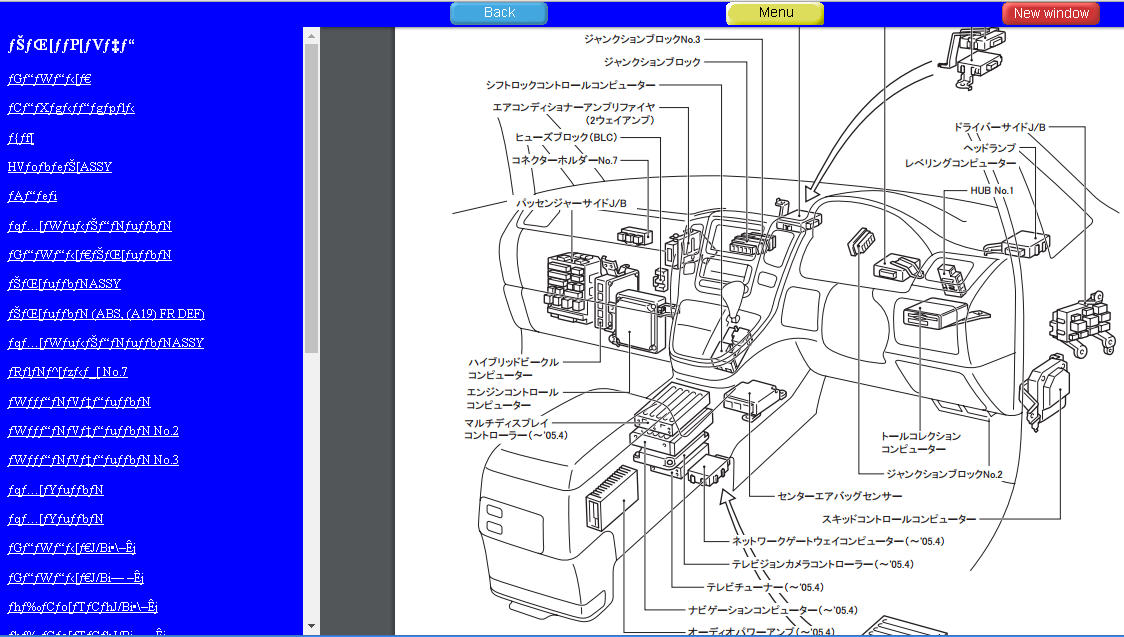This screenshot has height=637, width=1124.
Task: Open the short sidebar link "f‰ff["
Action: coord(21,138)
